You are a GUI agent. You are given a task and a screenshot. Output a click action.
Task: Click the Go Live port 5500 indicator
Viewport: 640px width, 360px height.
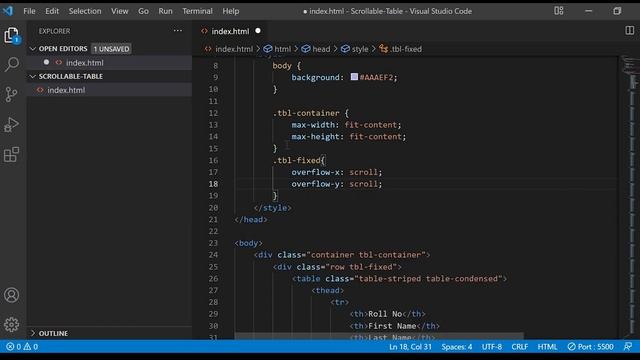pyautogui.click(x=590, y=347)
